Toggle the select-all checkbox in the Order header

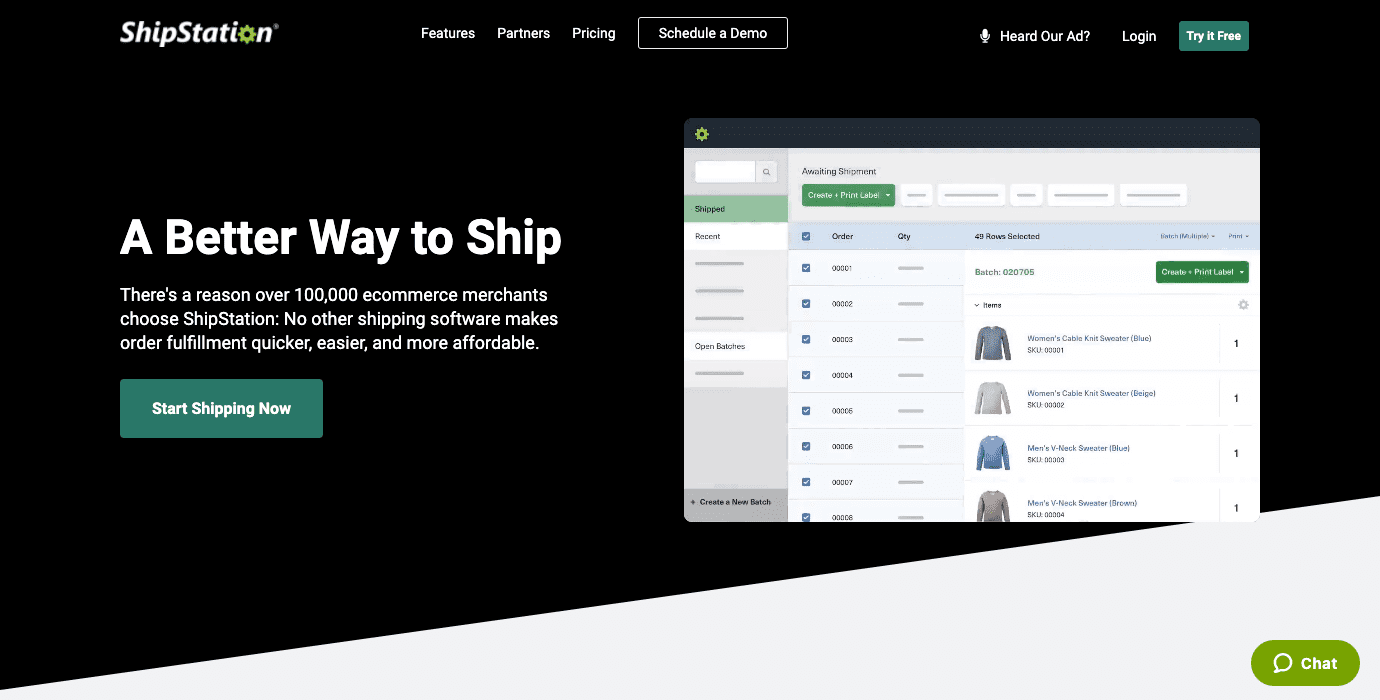[806, 236]
